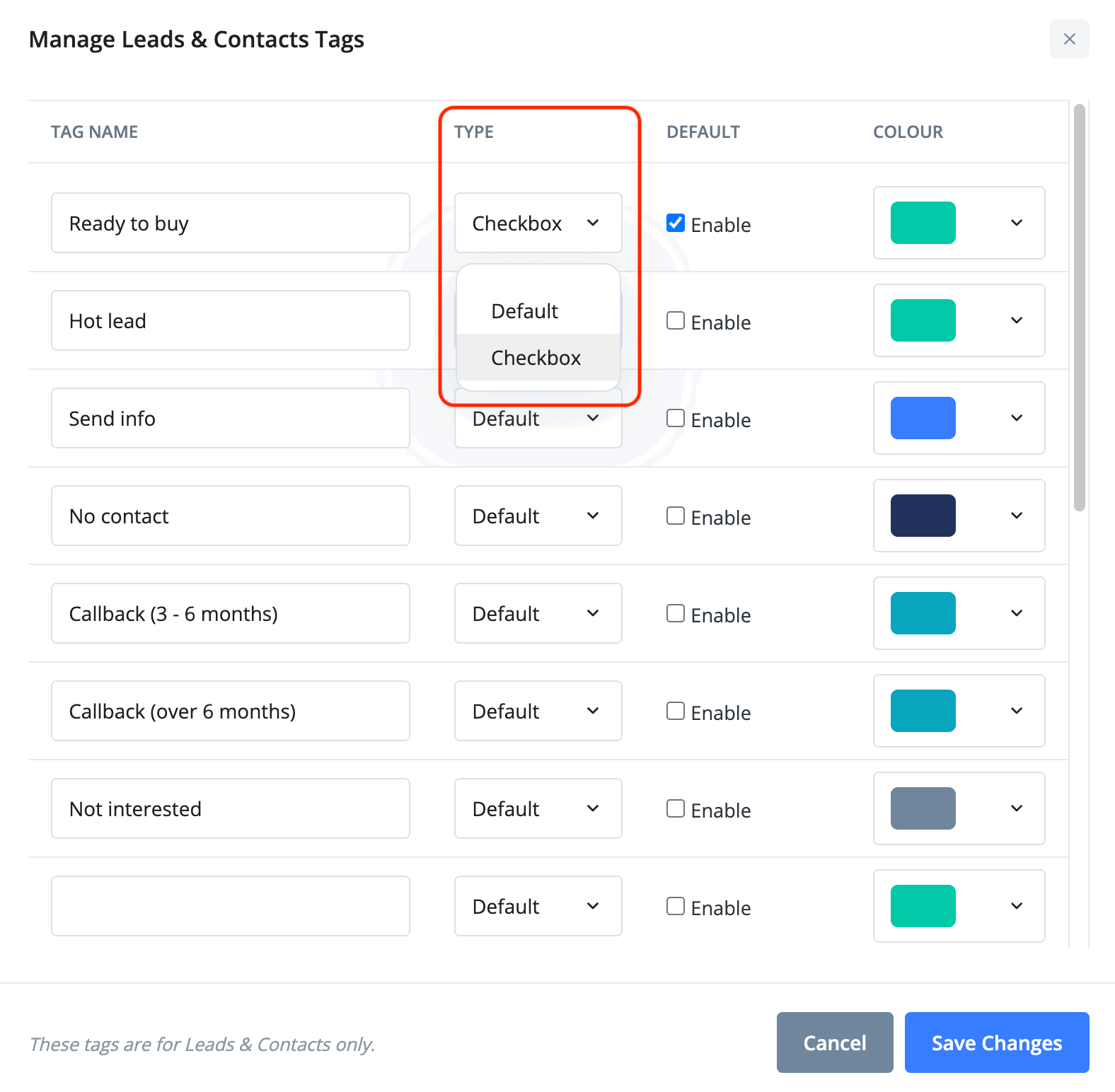The height and width of the screenshot is (1092, 1115).
Task: Click green colour swatch for Ready to buy
Action: pyautogui.click(x=923, y=223)
